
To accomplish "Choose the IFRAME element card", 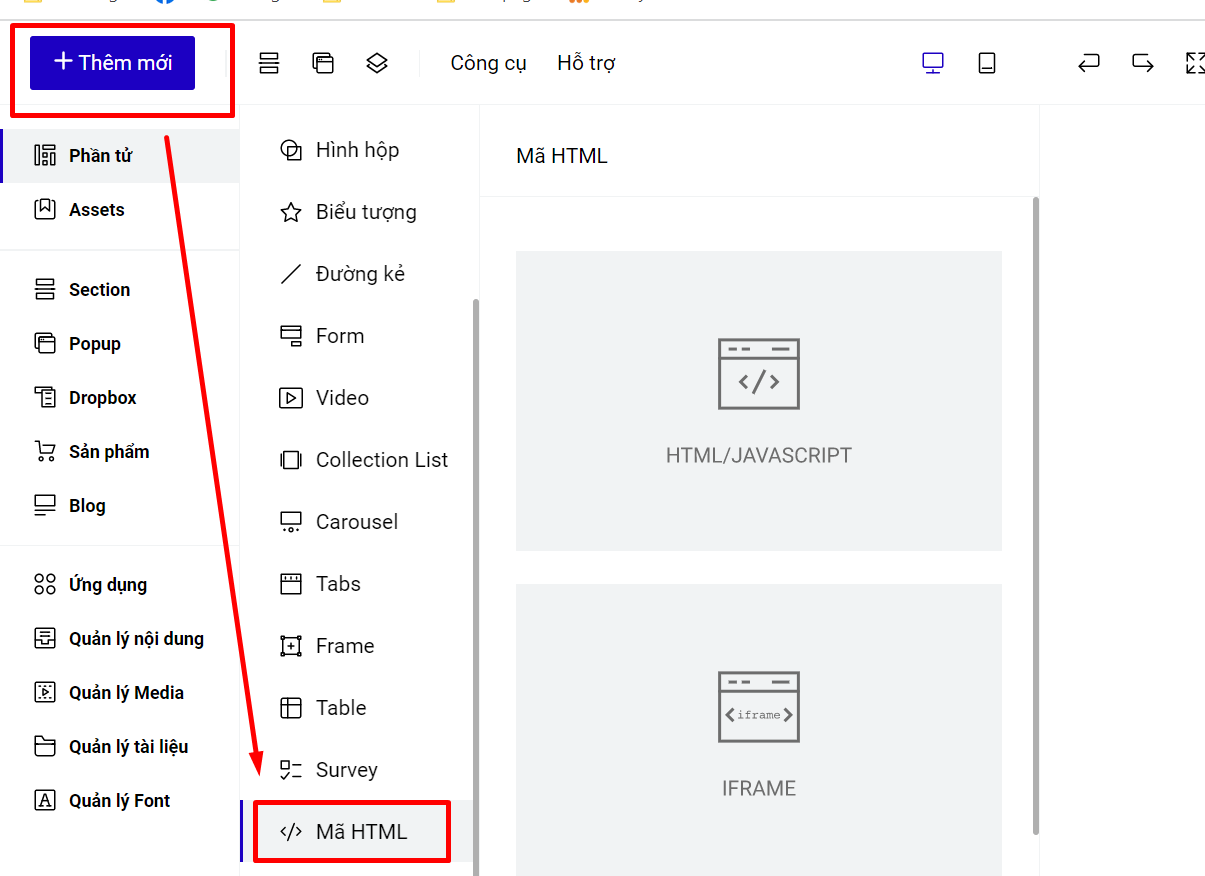I will 759,730.
